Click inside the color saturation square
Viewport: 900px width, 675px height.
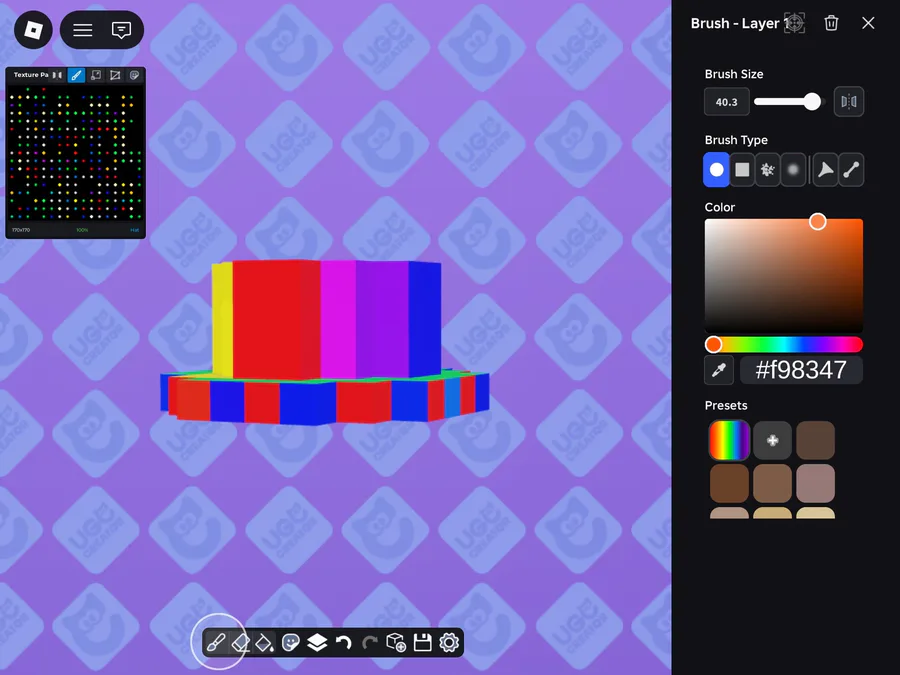783,276
